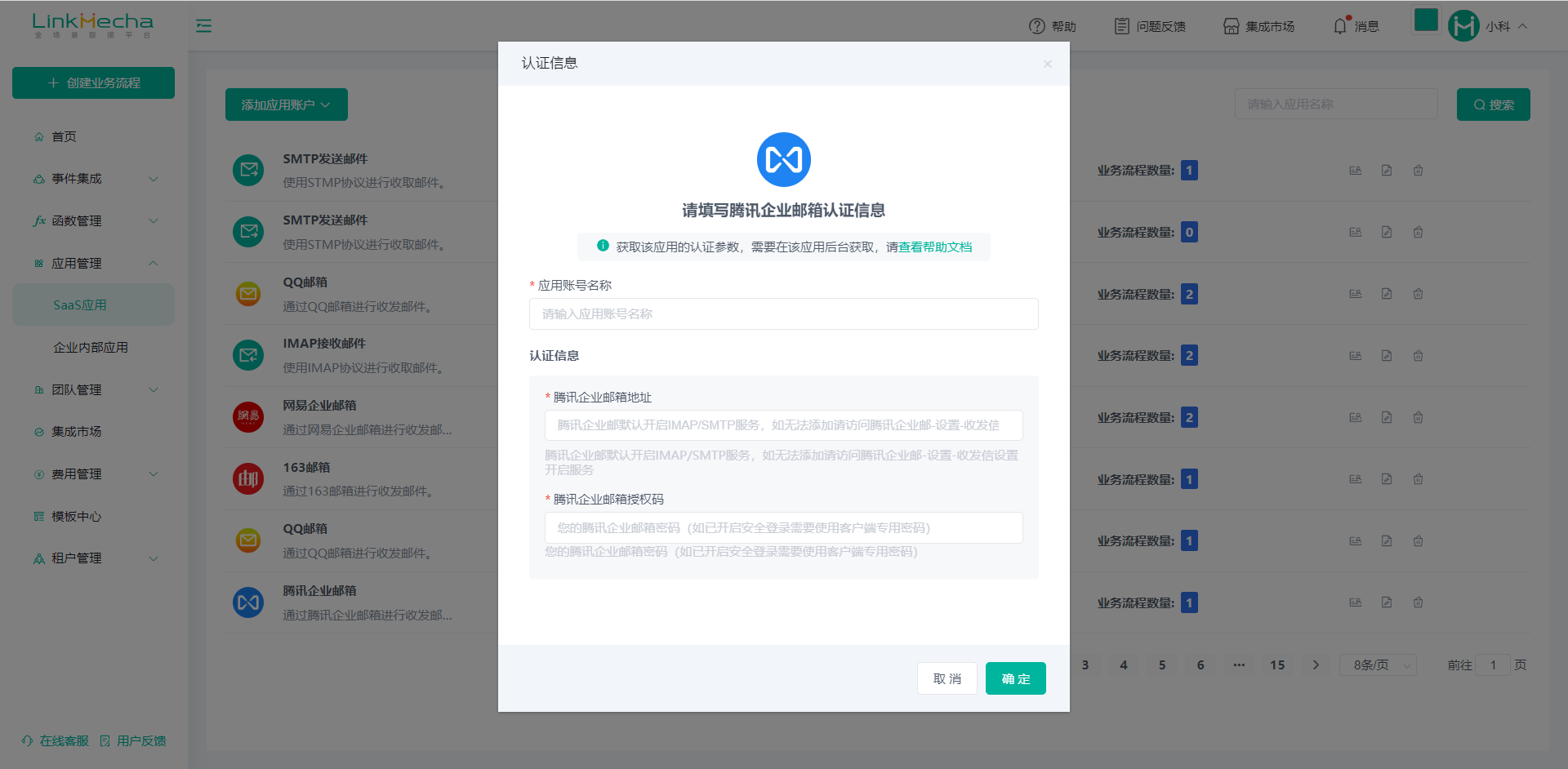This screenshot has width=1568, height=769.
Task: Click the 163 mailbox icon
Action: click(248, 479)
